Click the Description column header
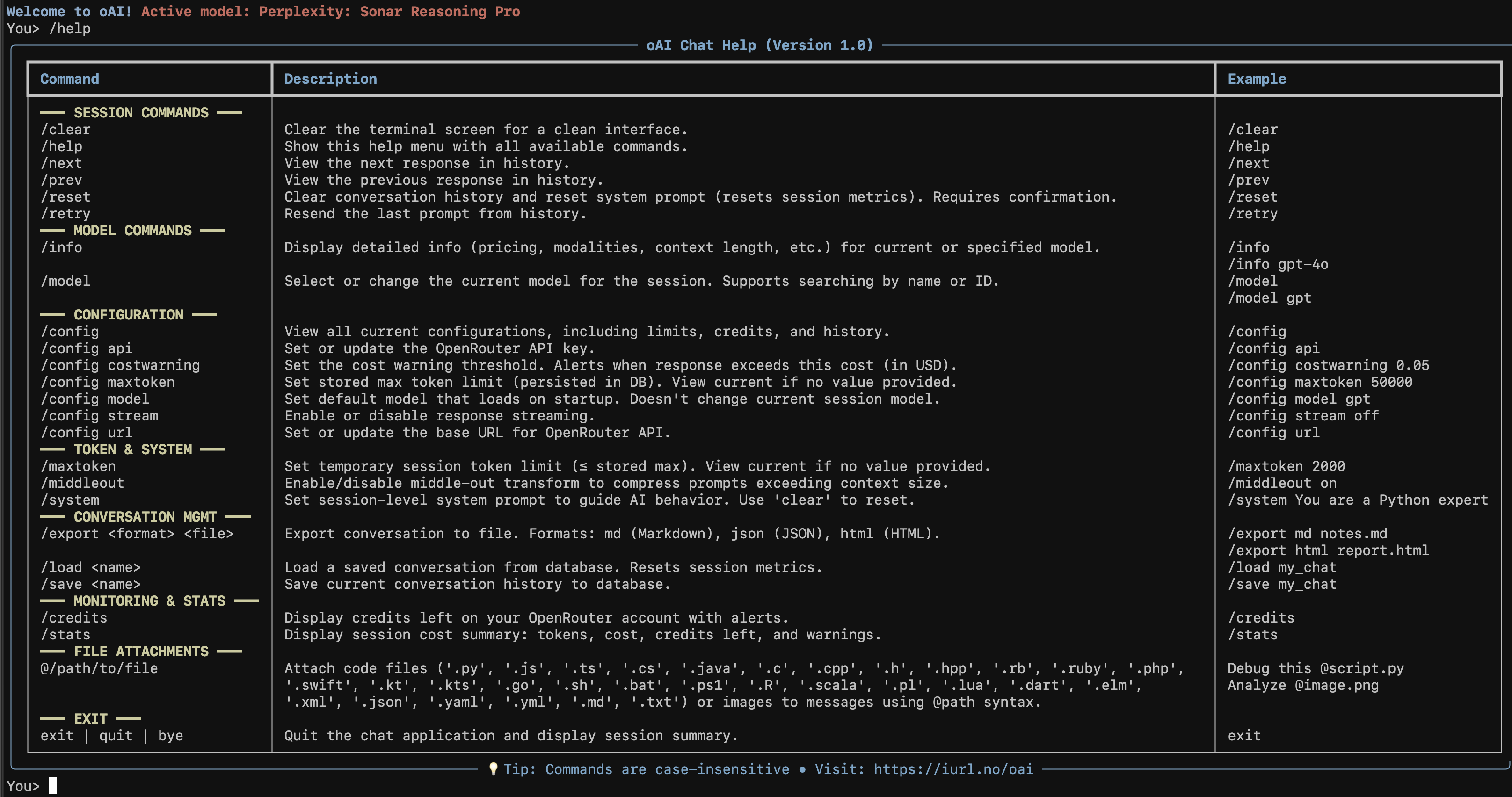1512x797 pixels. point(330,79)
